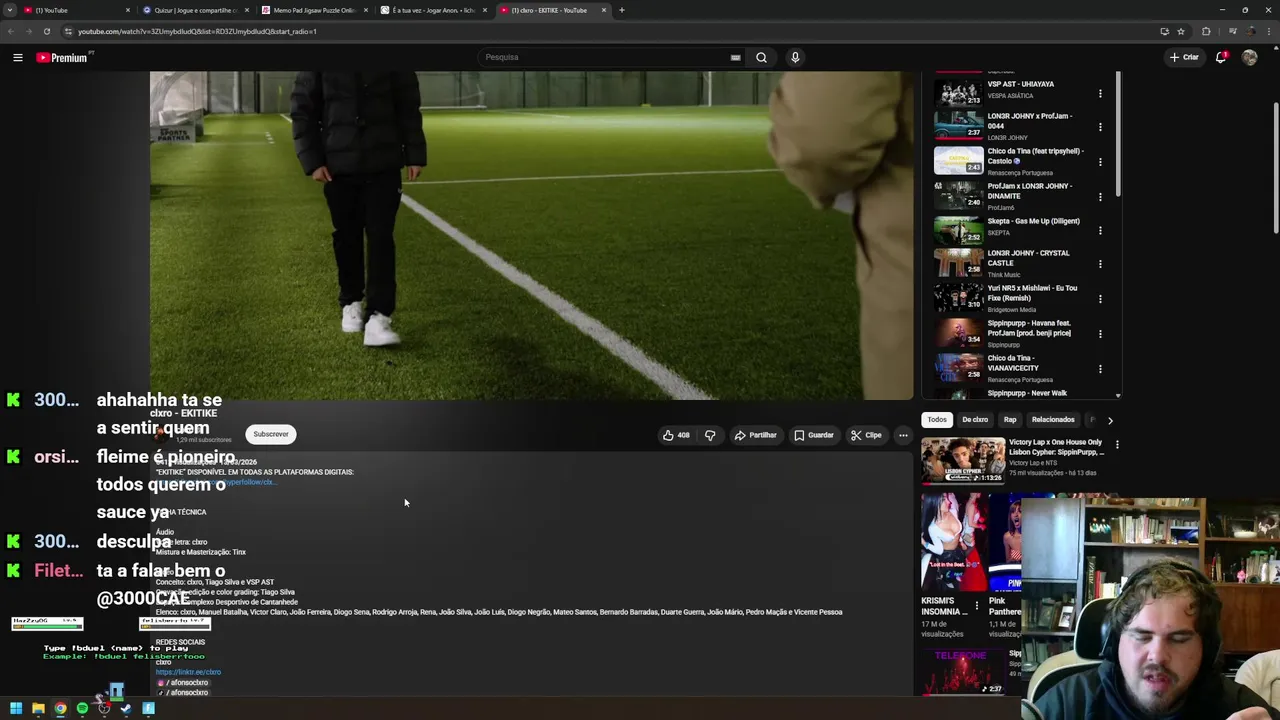Screen dimensions: 1280x720
Task: Open the account avatar menu
Action: (1249, 57)
